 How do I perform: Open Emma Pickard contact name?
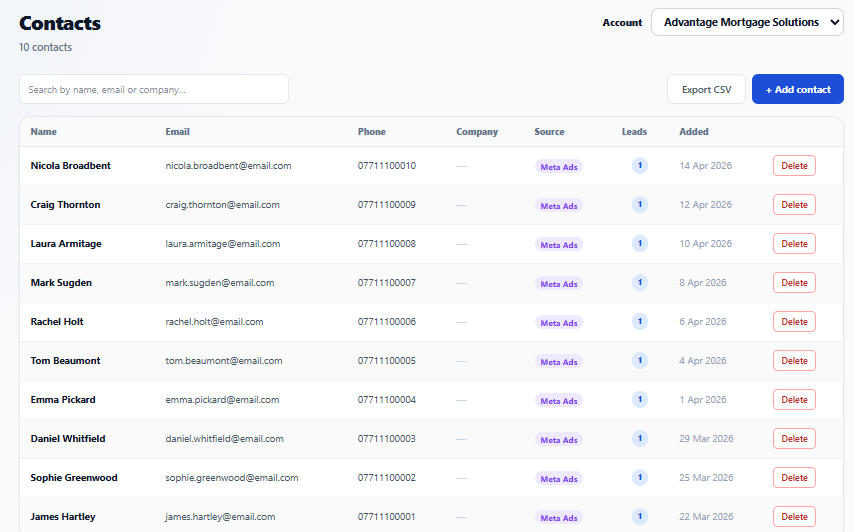[63, 400]
